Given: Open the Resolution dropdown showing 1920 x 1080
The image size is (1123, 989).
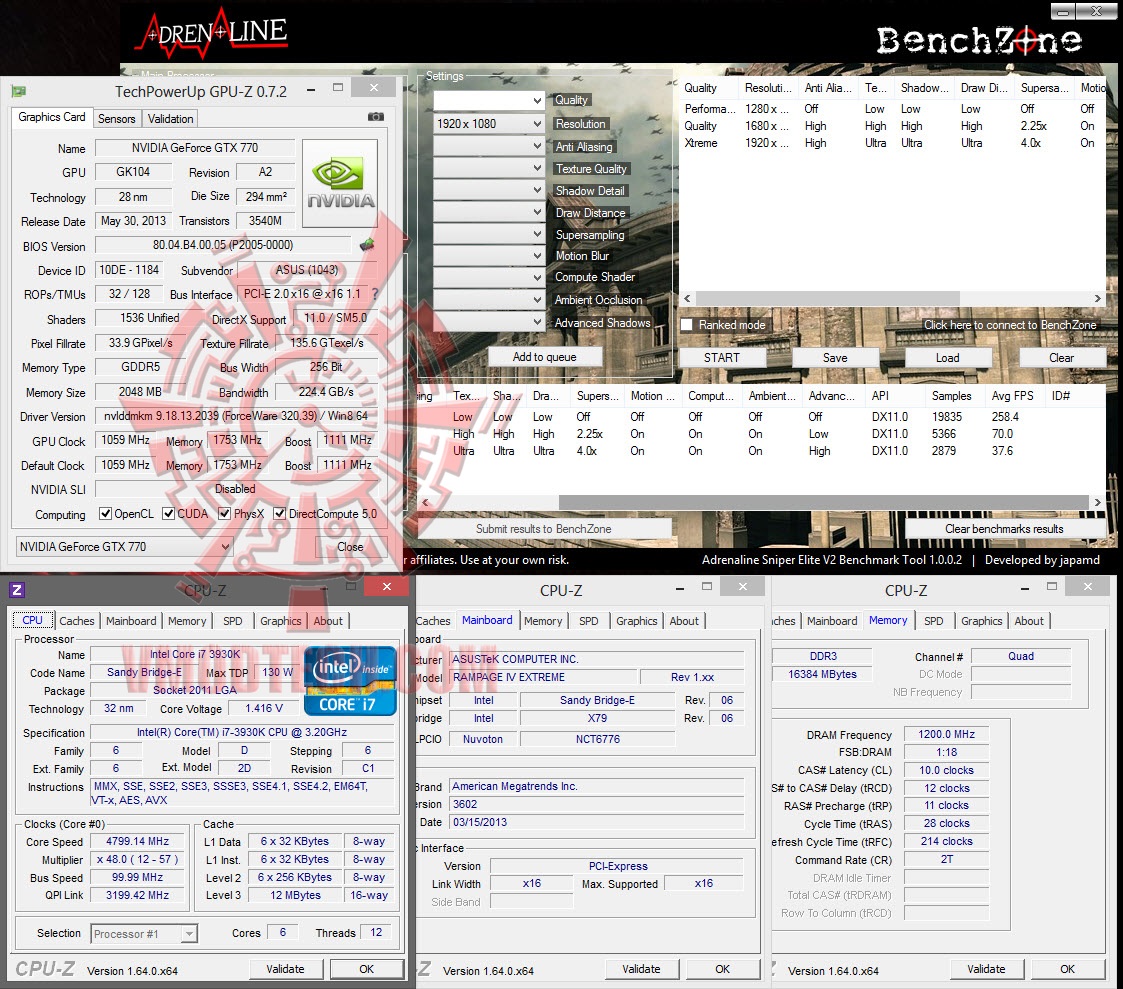Looking at the screenshot, I should [x=489, y=124].
